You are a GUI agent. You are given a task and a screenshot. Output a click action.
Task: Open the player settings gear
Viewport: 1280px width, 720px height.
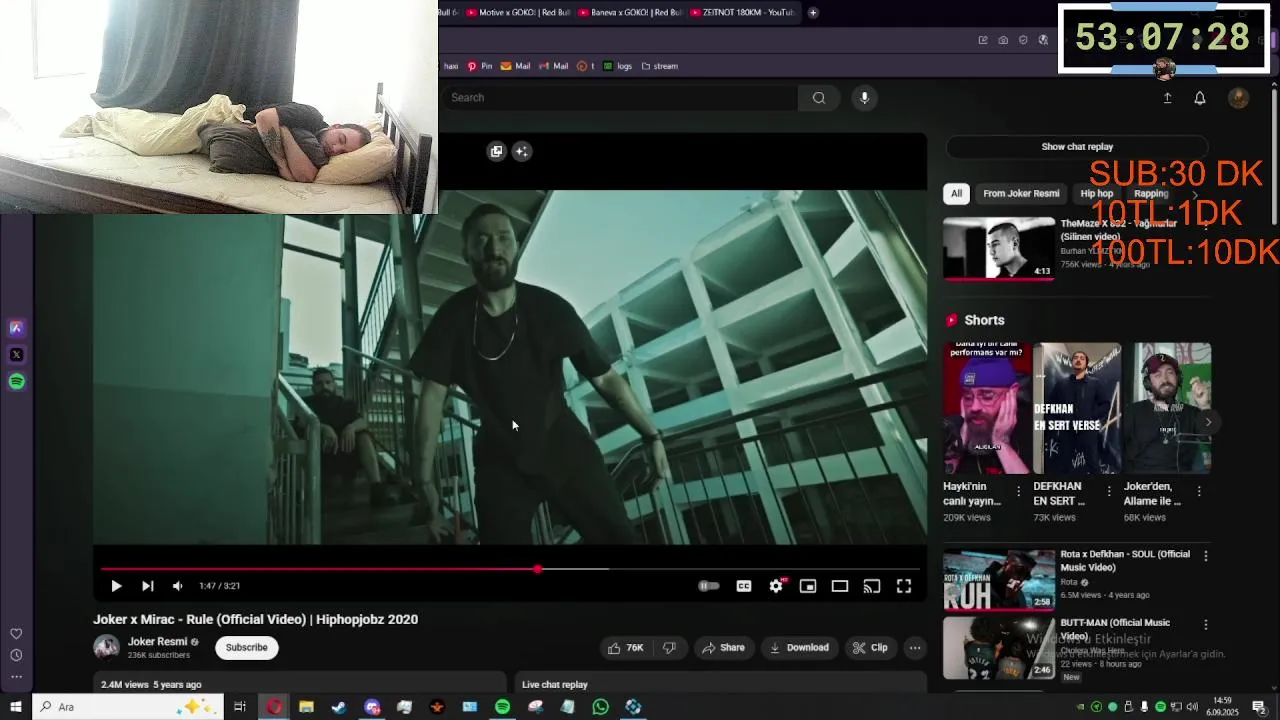tap(776, 586)
